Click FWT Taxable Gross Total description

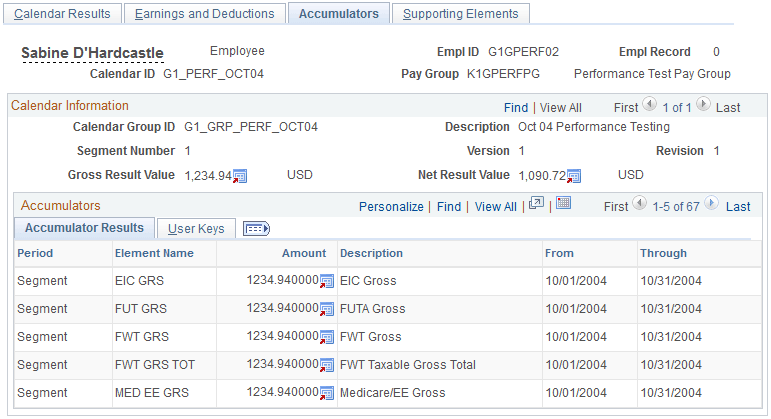coord(408,365)
